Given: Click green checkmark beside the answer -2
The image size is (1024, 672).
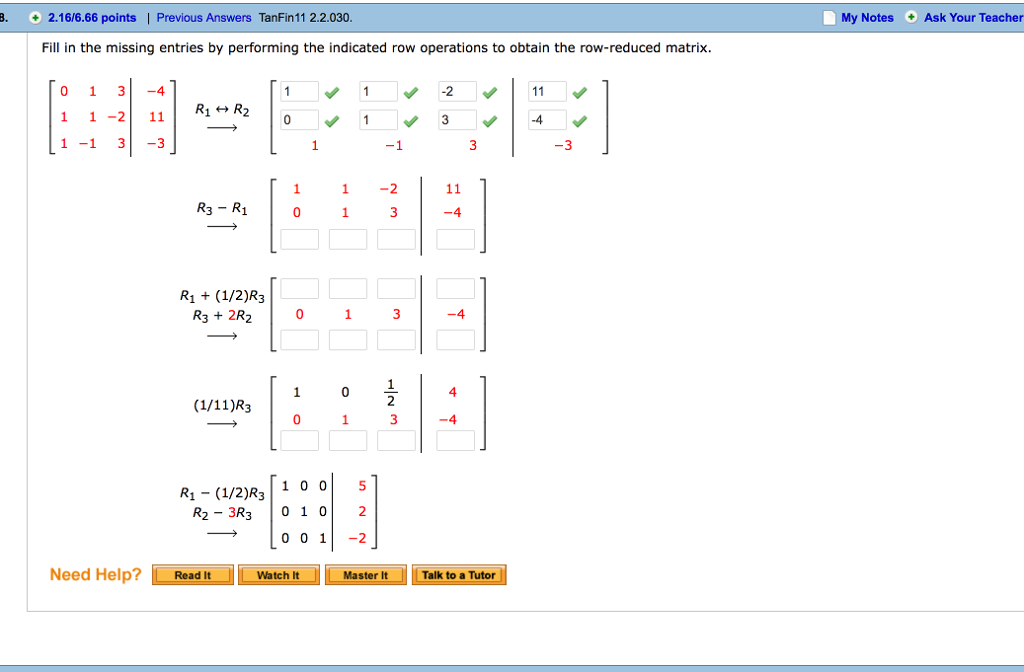Looking at the screenshot, I should (489, 91).
